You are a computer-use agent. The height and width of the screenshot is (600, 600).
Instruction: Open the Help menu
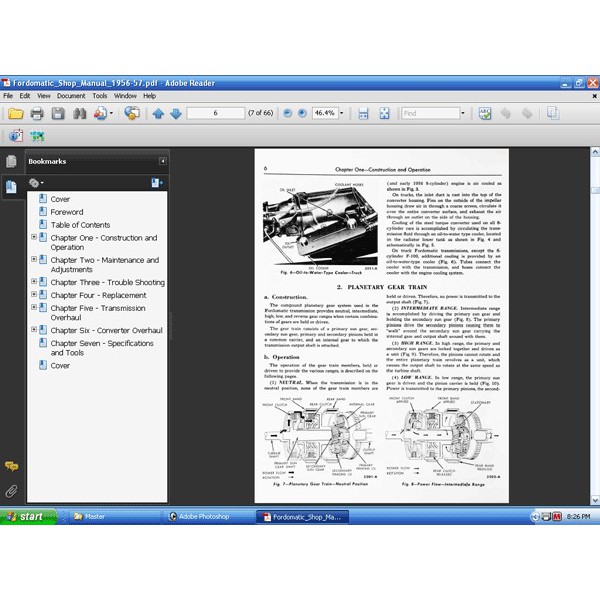[150, 96]
